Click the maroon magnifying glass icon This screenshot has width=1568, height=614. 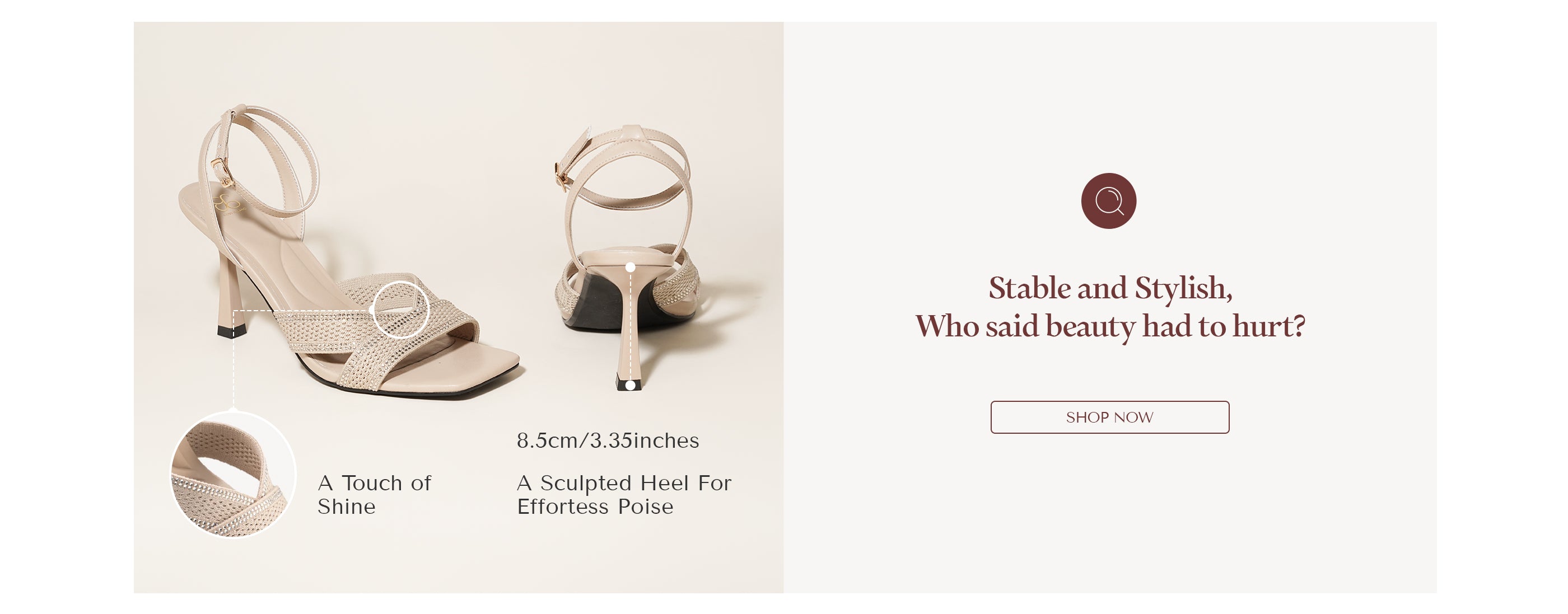tap(1108, 201)
